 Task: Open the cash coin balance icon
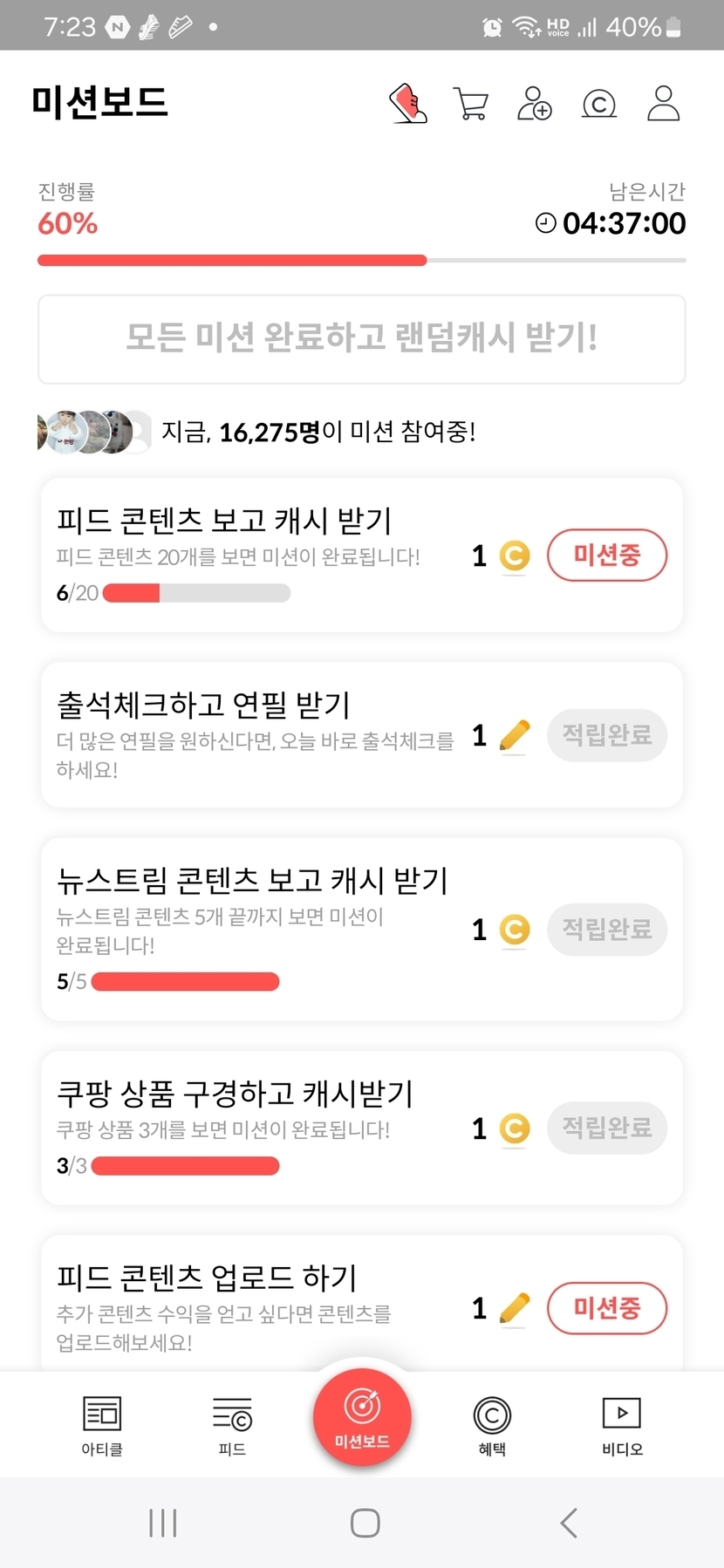(x=599, y=104)
